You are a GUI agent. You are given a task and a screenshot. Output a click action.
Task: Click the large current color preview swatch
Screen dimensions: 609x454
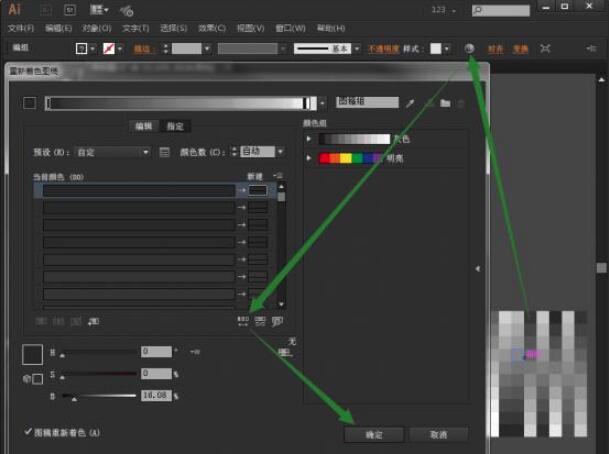(x=33, y=354)
